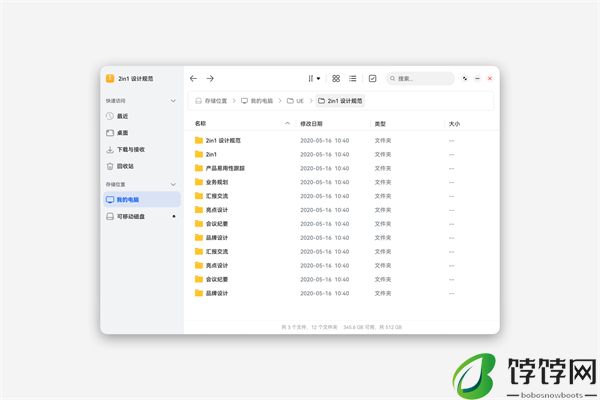Click the 文件夹 type cell of 业务规划 row
600x400 pixels.
tap(383, 182)
